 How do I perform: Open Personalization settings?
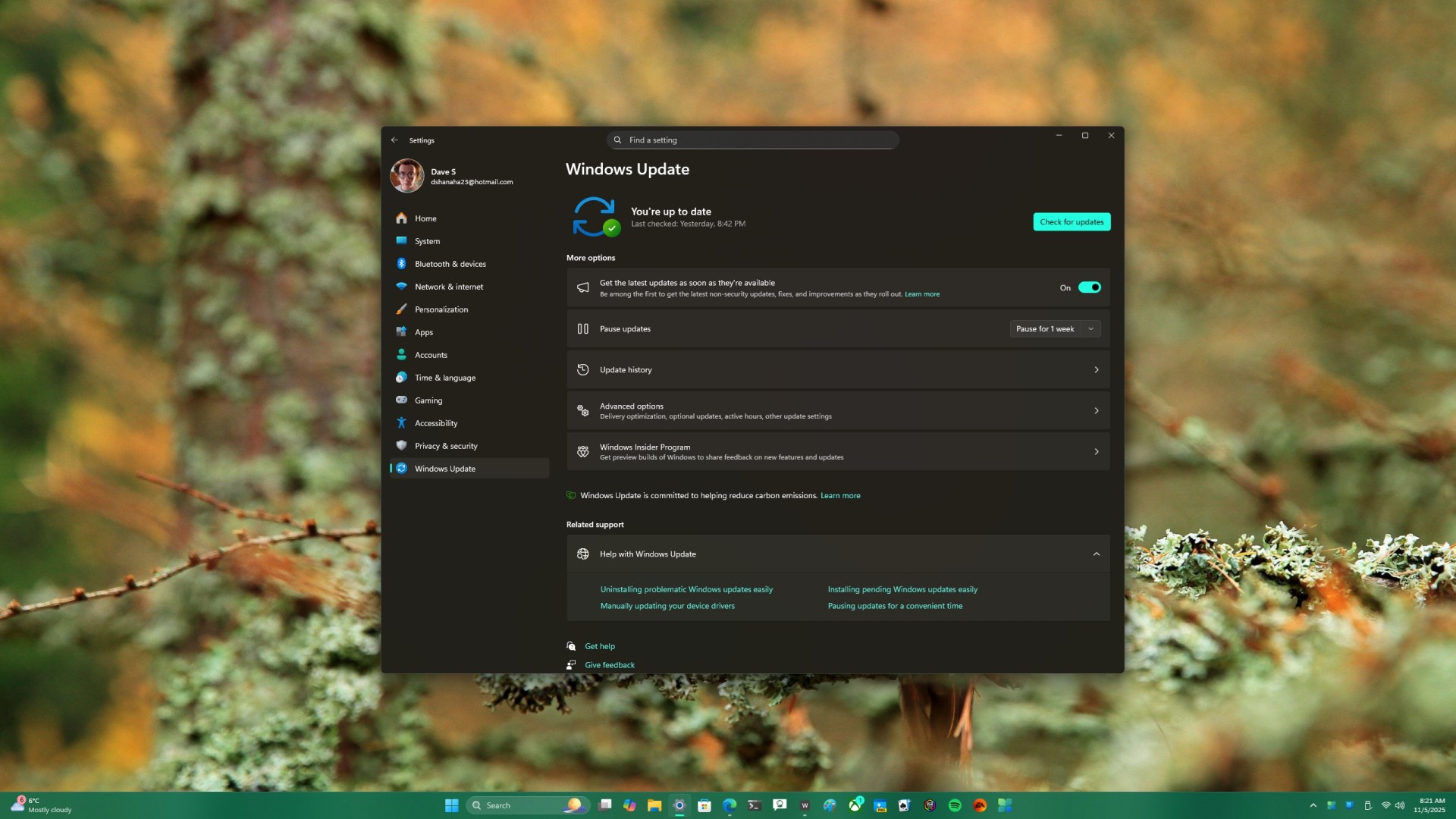(469, 309)
